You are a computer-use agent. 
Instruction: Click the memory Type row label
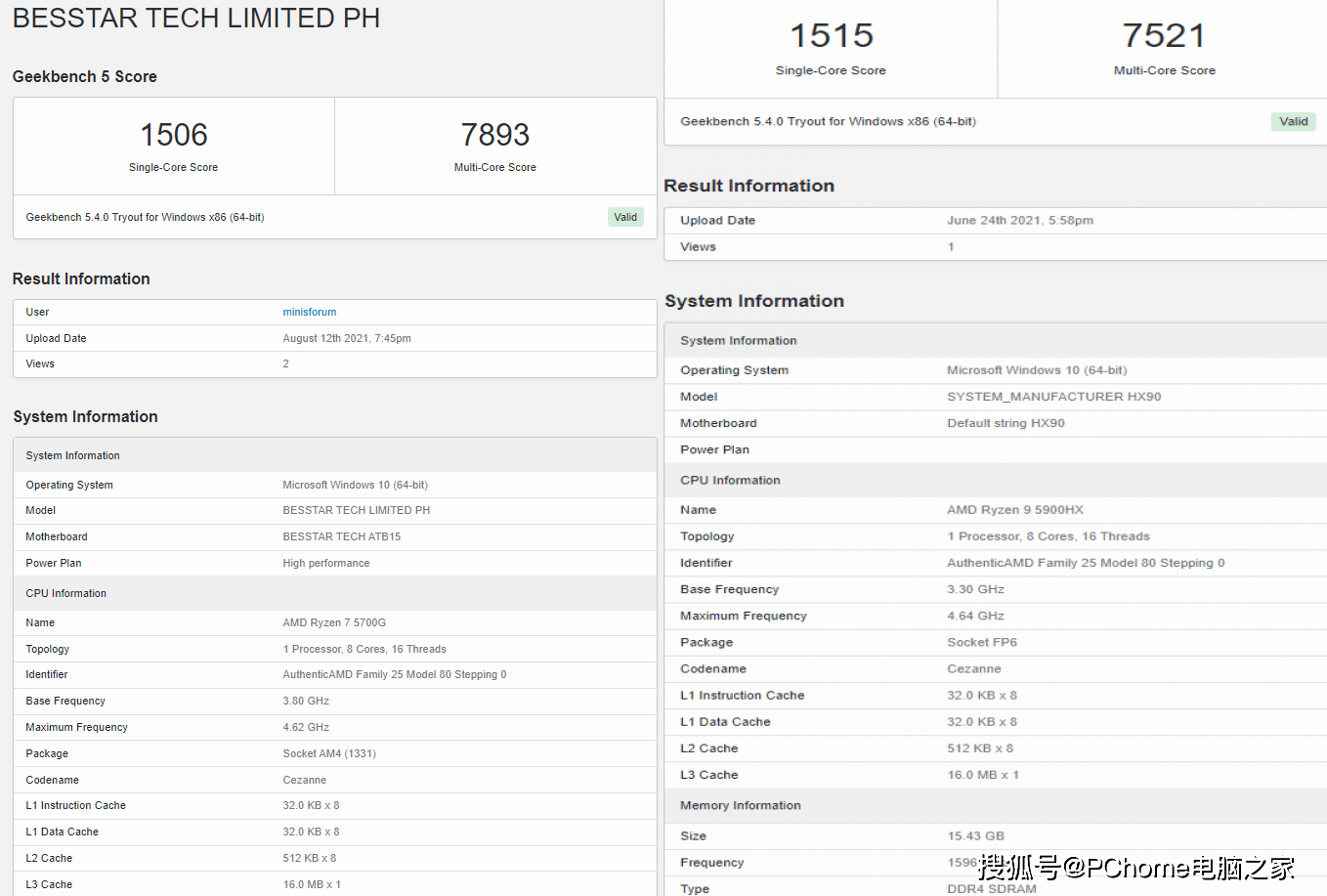click(695, 888)
